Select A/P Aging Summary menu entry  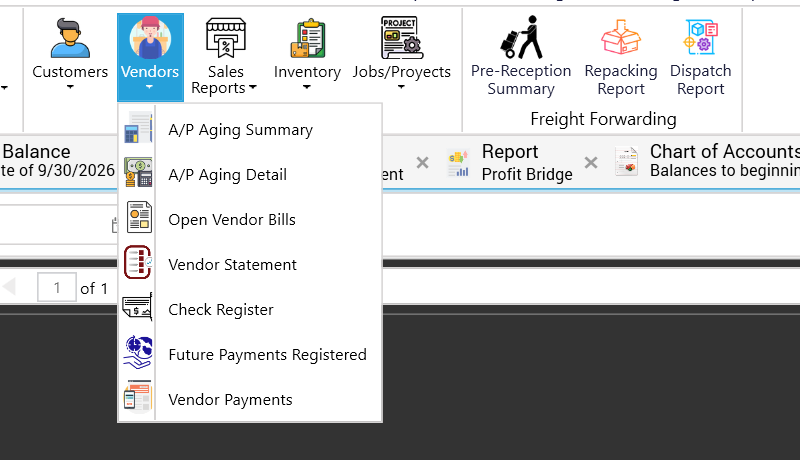tap(250, 130)
